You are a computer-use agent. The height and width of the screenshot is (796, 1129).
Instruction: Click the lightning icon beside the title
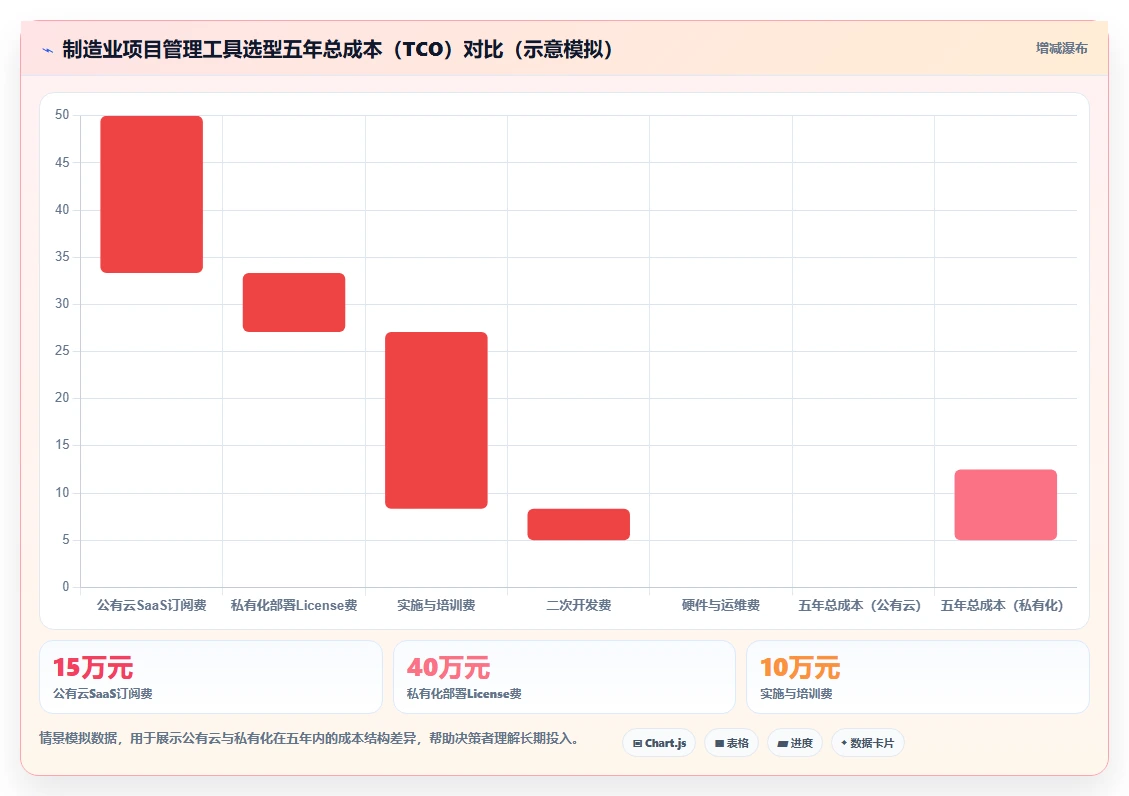pos(48,50)
